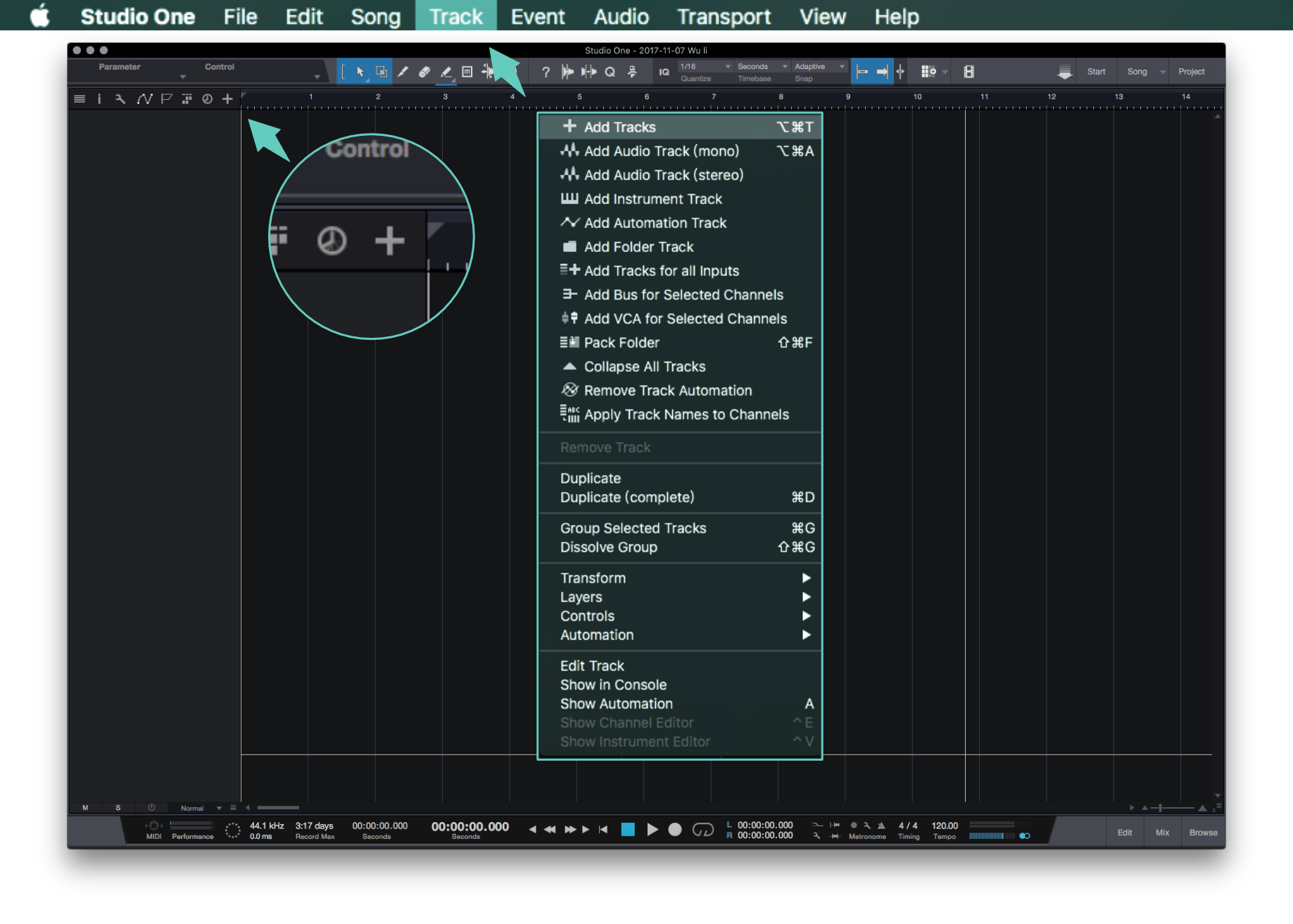Click the video player film icon
The image size is (1293, 924).
pyautogui.click(x=969, y=72)
